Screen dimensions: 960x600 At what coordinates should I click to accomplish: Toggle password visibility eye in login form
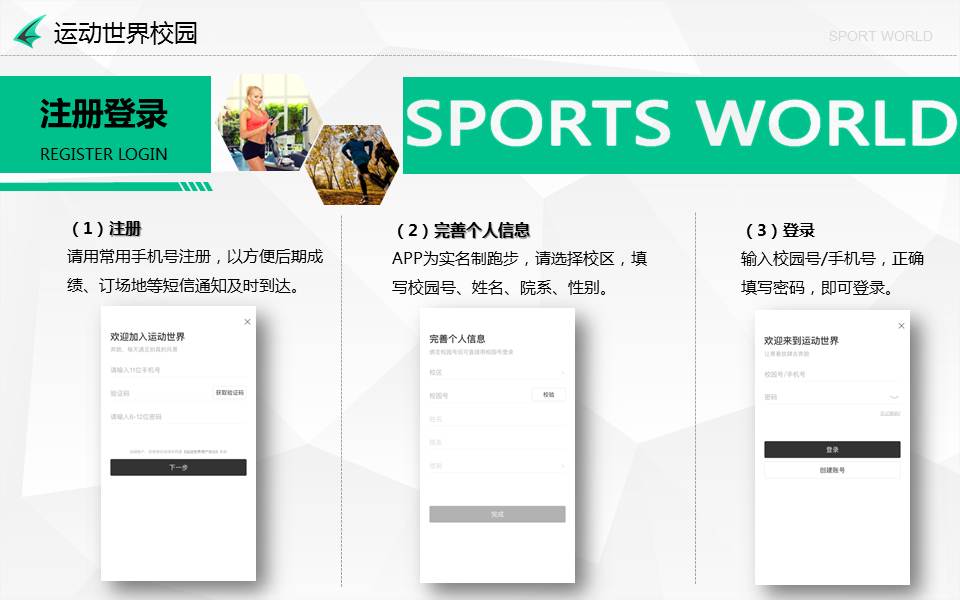click(x=894, y=398)
